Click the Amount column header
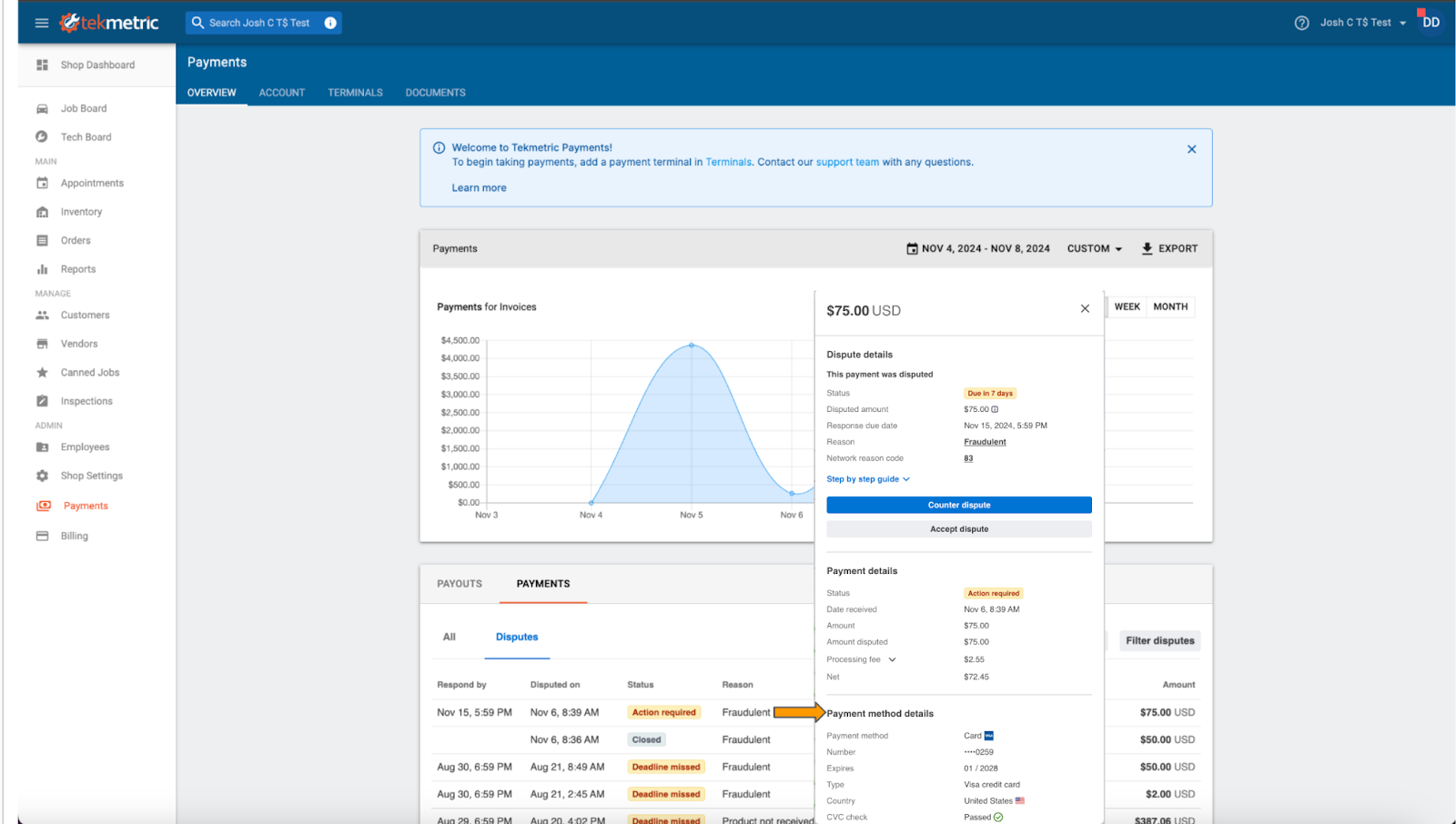The height and width of the screenshot is (824, 1456). tap(1178, 685)
